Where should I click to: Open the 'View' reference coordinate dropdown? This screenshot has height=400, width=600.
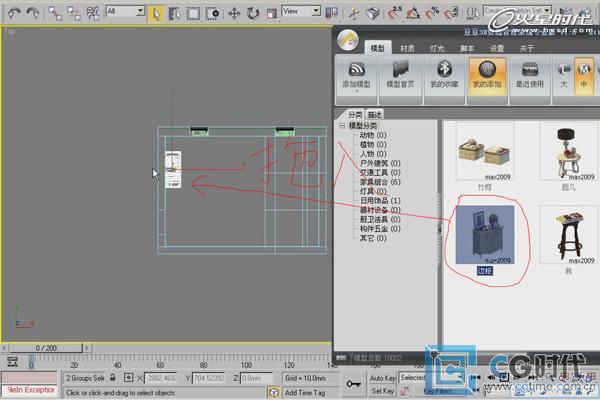(x=301, y=11)
